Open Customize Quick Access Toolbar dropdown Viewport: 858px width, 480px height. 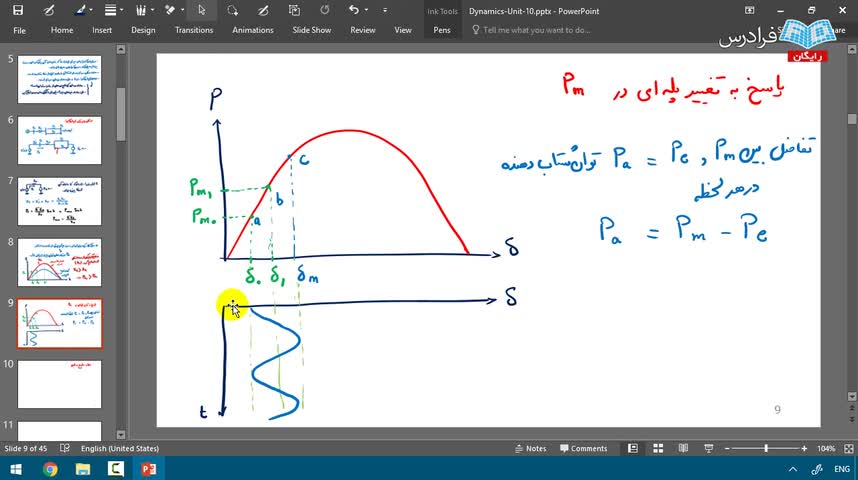385,10
